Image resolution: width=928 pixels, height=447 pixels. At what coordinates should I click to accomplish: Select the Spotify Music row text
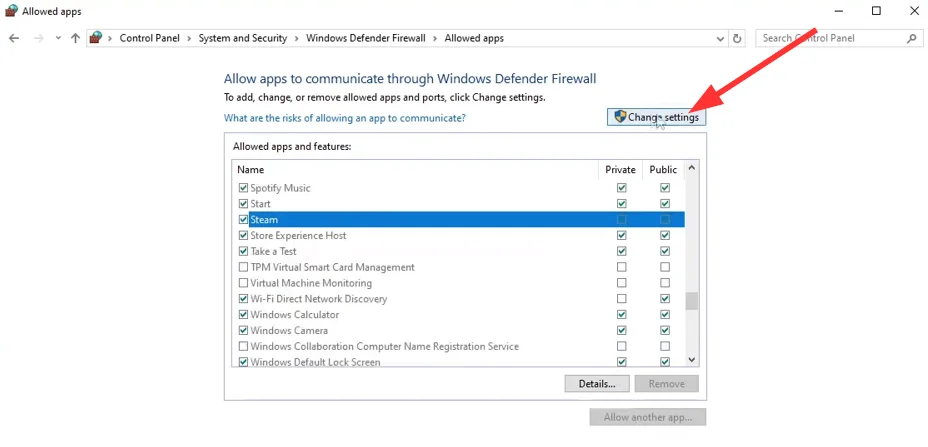[281, 188]
